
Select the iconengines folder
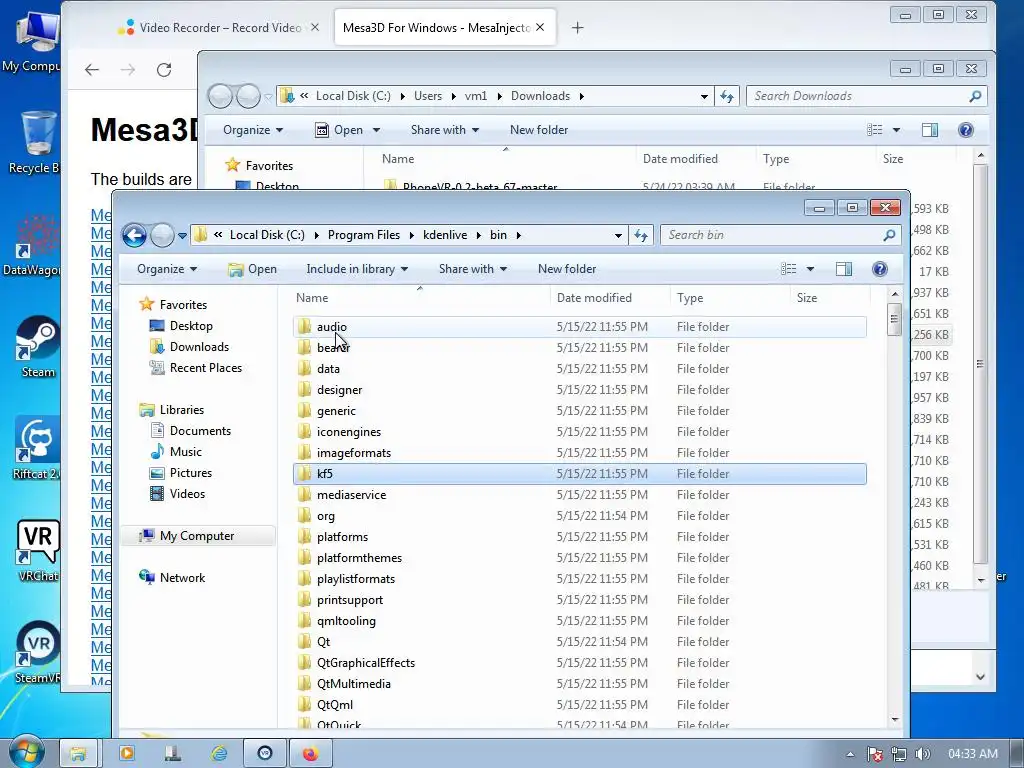coord(580,432)
